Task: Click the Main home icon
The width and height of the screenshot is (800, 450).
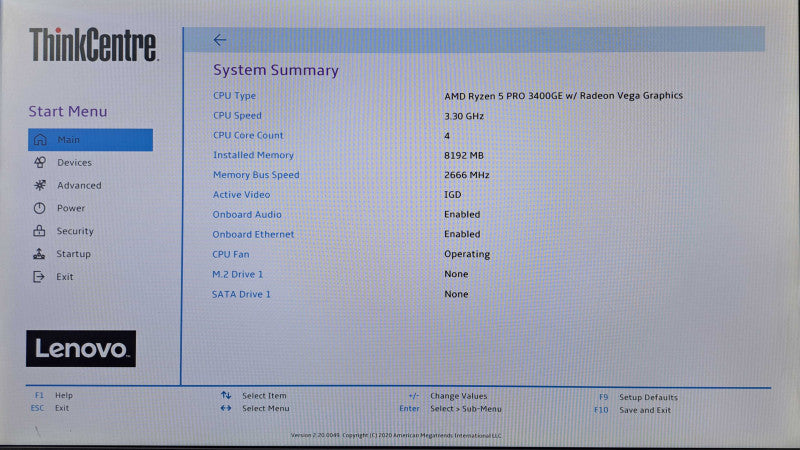Action: click(x=40, y=140)
